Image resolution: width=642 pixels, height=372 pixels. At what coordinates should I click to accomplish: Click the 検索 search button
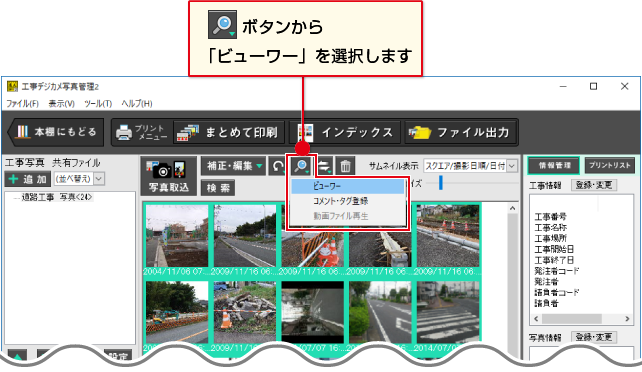tap(218, 188)
